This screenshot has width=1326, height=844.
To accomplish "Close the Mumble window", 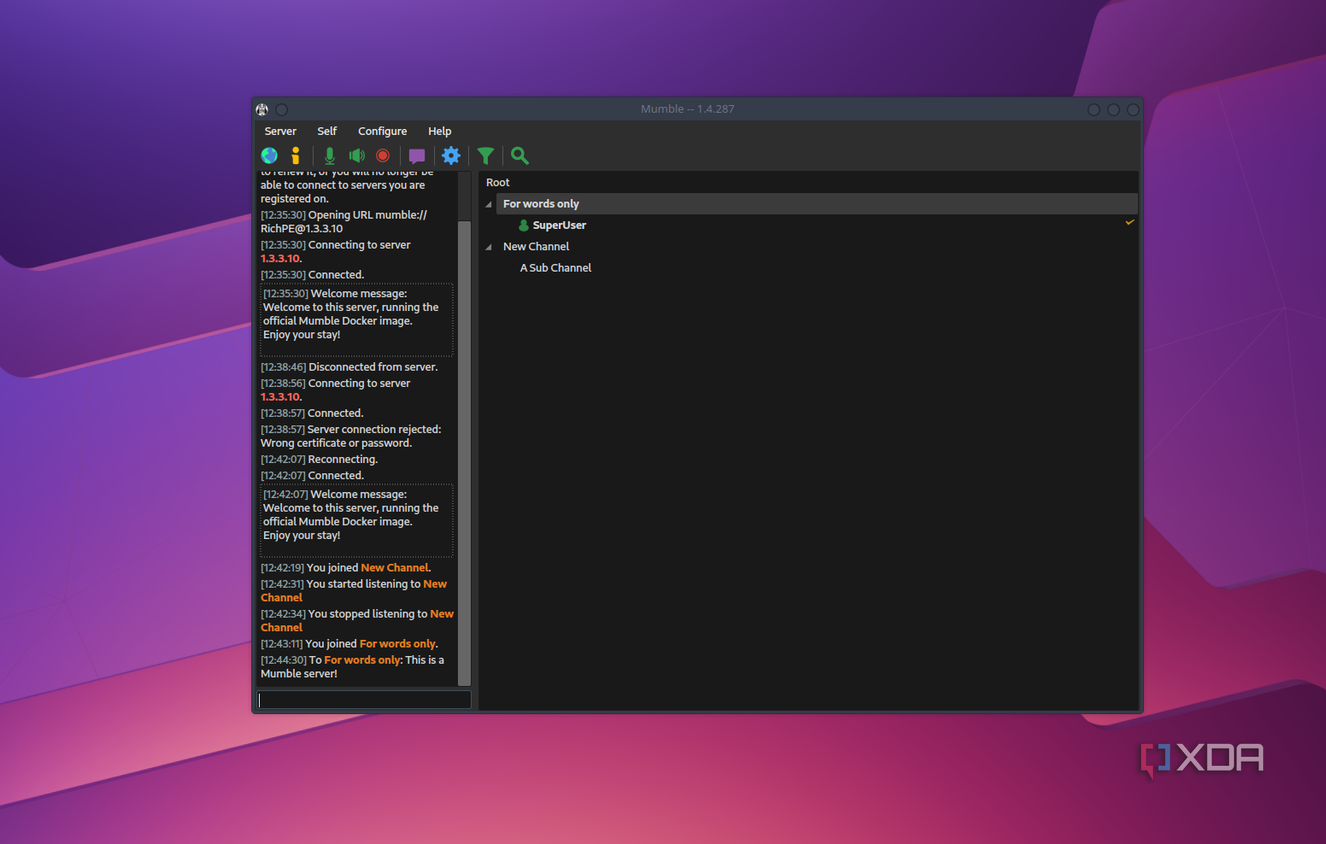I will point(1133,109).
